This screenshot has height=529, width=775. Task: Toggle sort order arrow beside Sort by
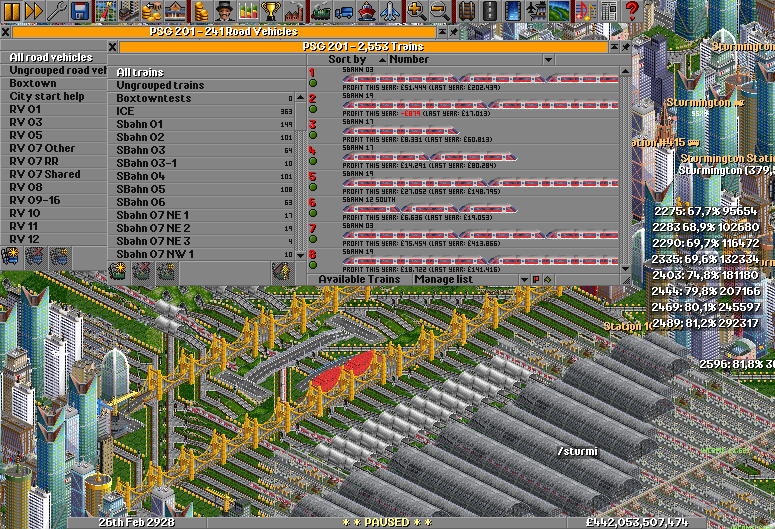pyautogui.click(x=382, y=60)
